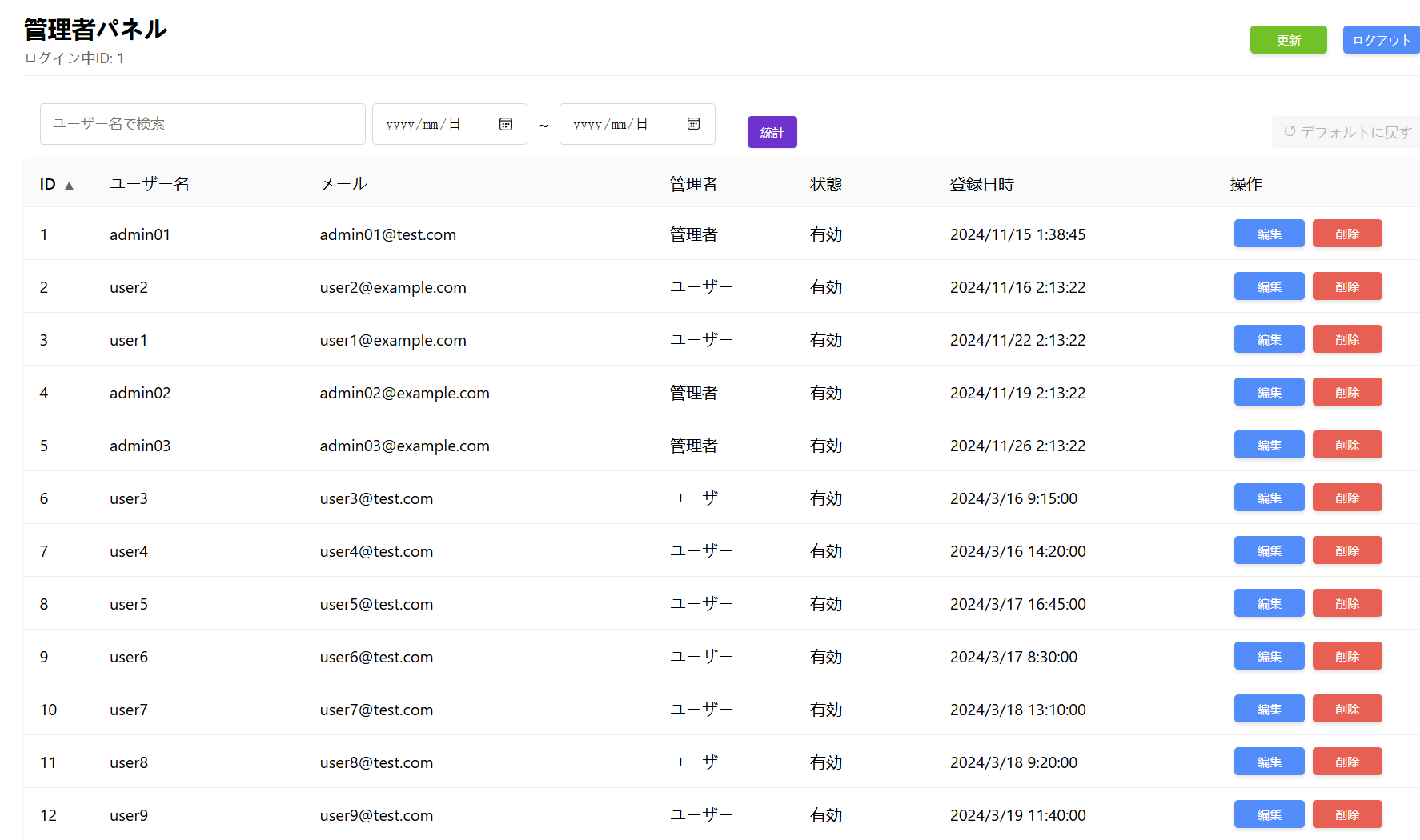This screenshot has width=1420, height=840.
Task: Edit user admin01 row
Action: point(1269,234)
